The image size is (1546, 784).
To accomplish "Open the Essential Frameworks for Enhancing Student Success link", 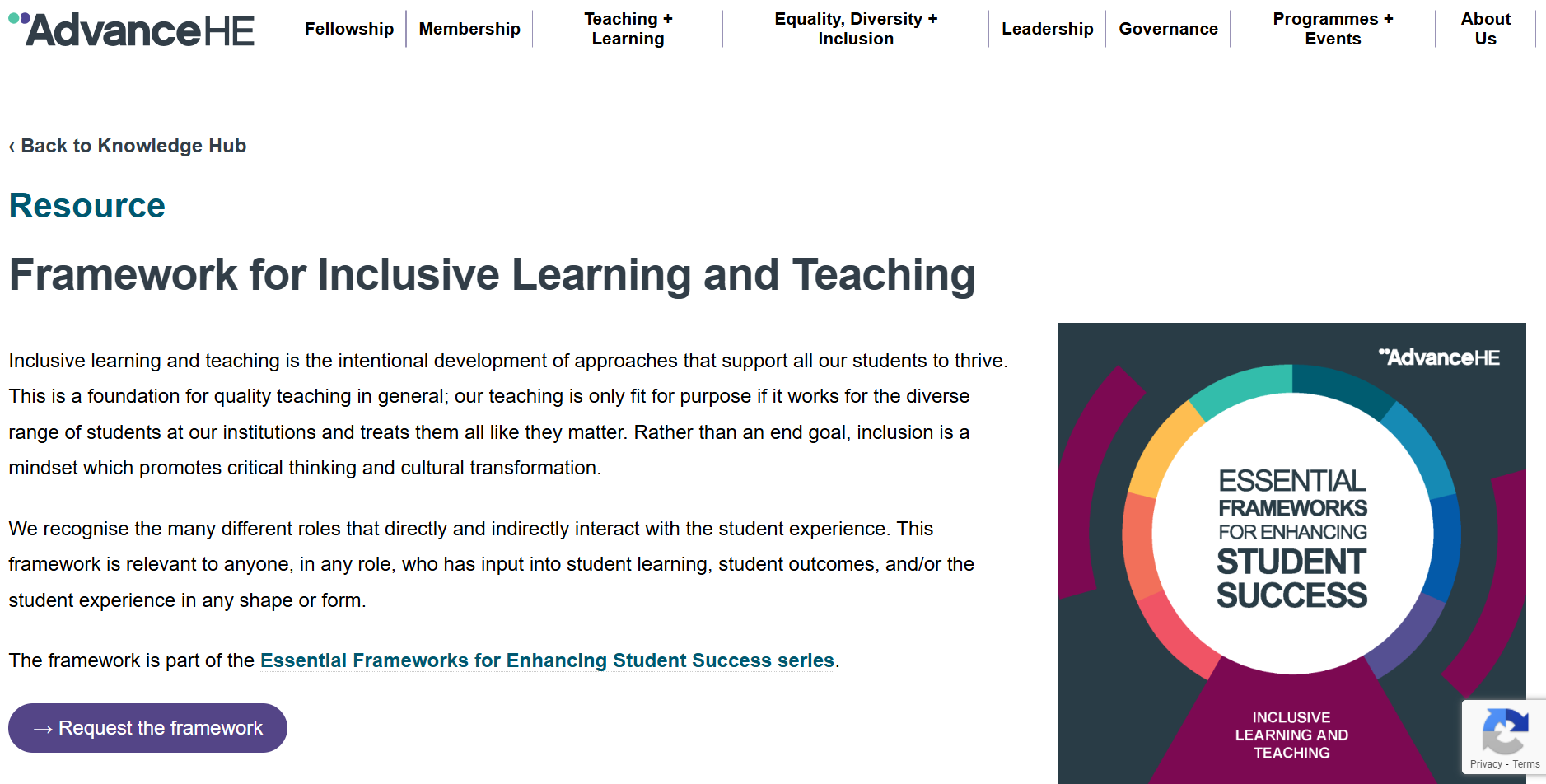I will [546, 660].
